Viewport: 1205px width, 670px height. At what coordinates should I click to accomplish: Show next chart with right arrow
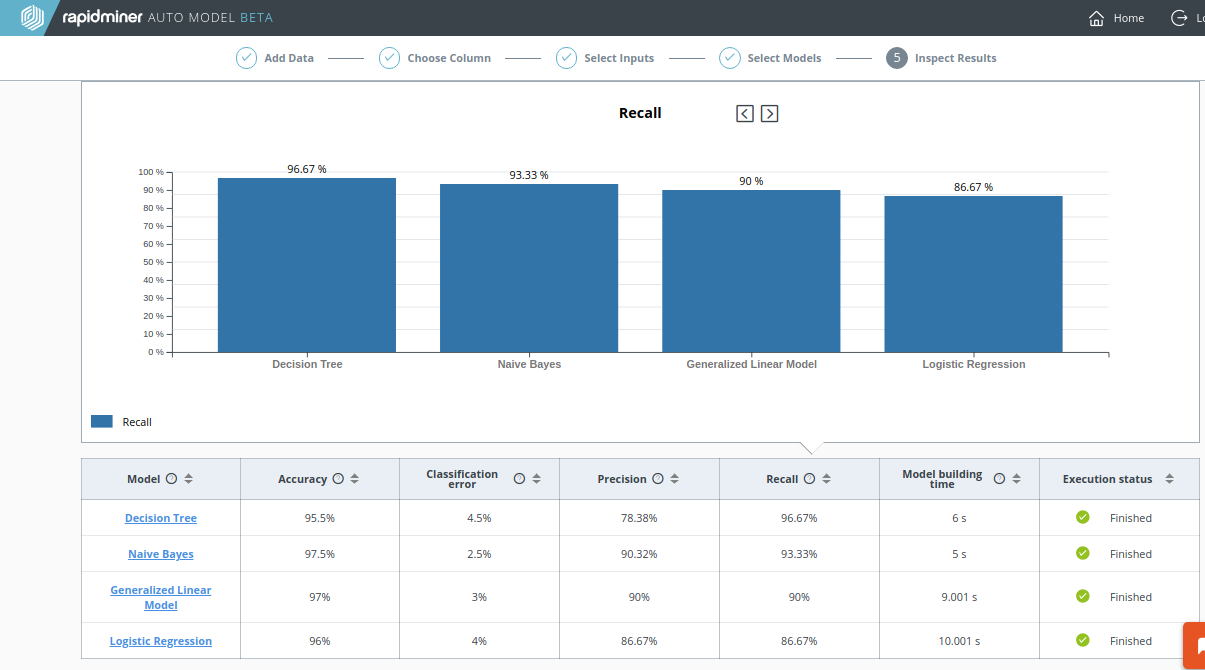pos(769,113)
